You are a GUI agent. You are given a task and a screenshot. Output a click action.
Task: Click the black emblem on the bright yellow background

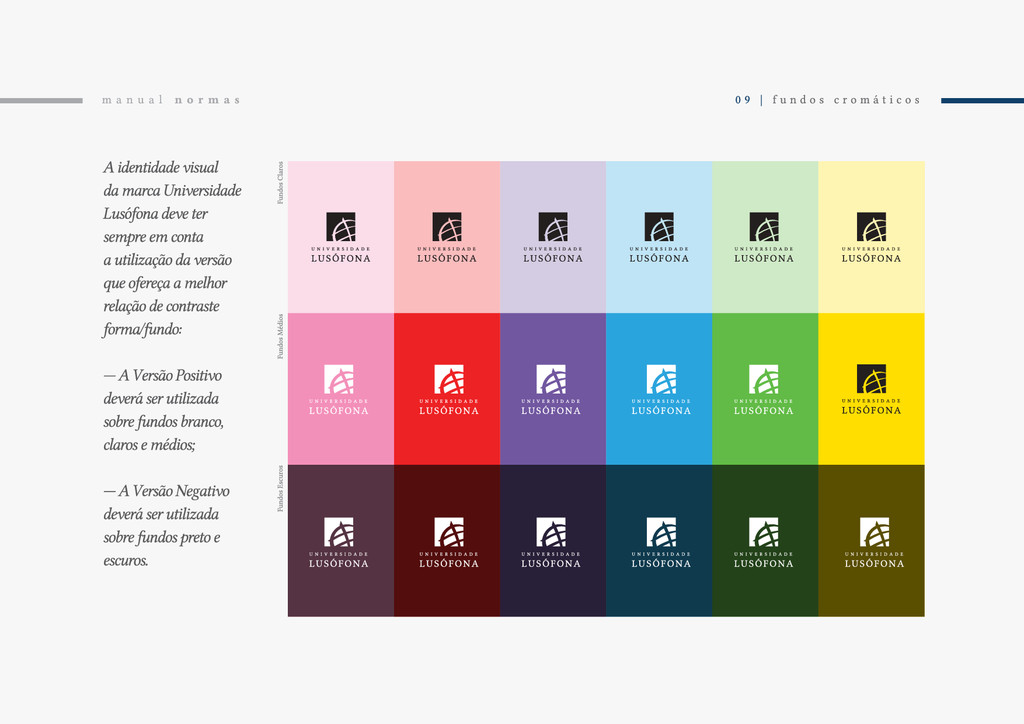tap(871, 379)
